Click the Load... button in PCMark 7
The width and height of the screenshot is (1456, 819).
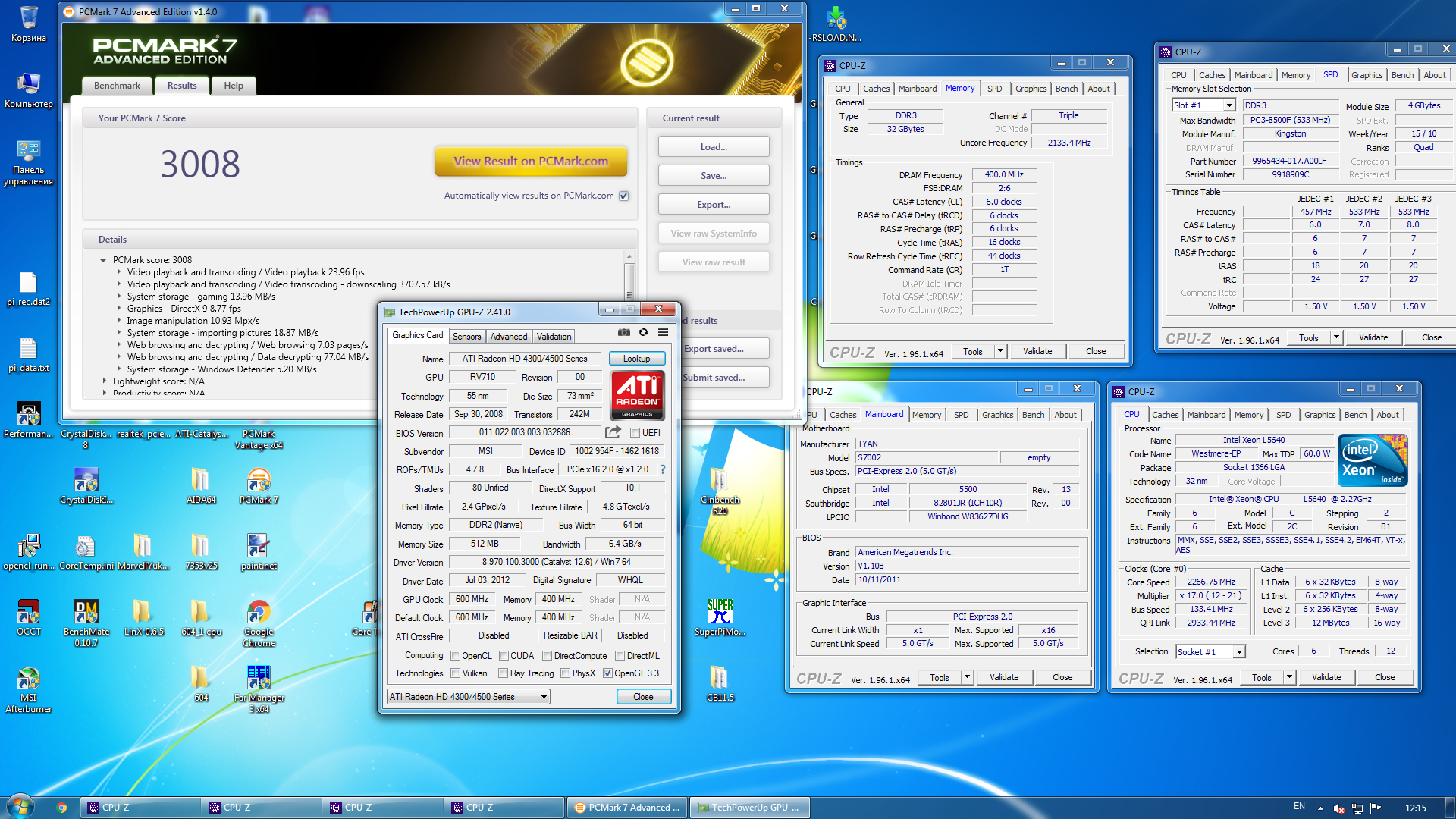(x=714, y=147)
